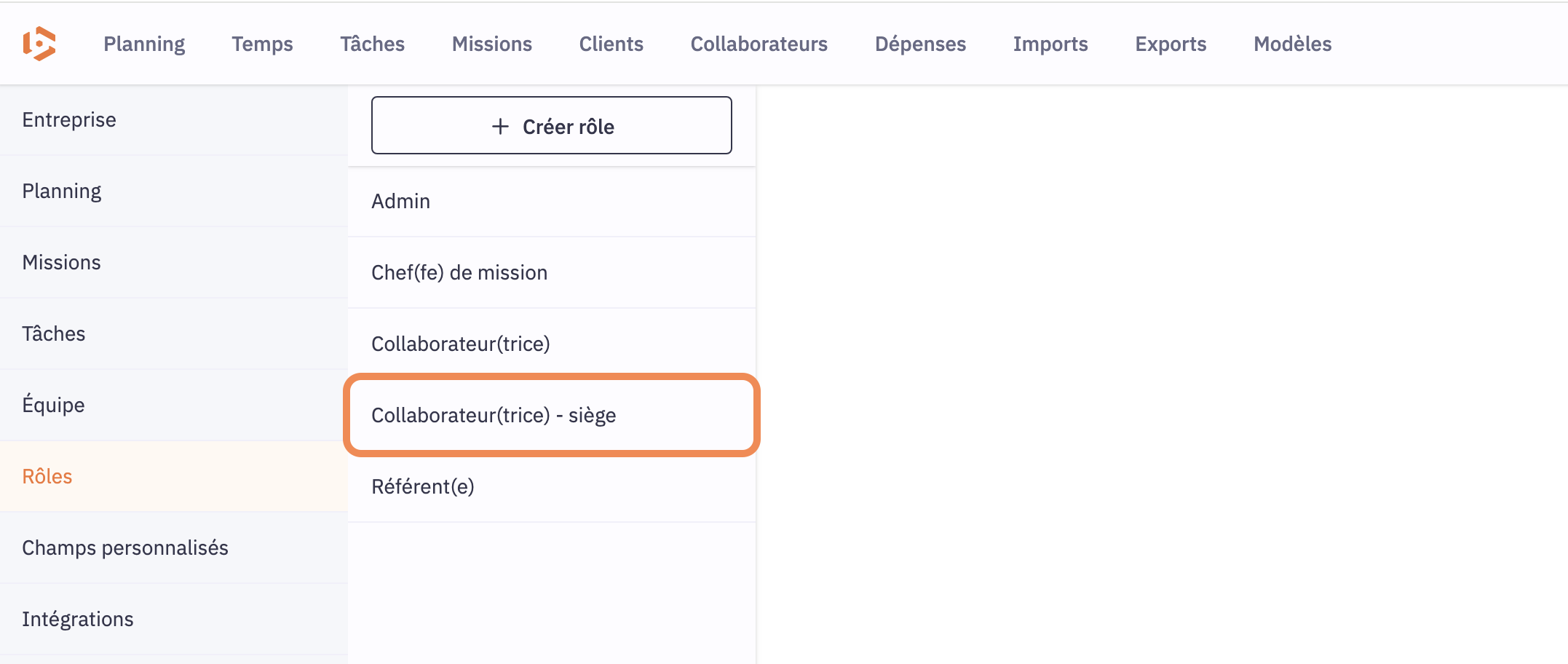Screen dimensions: 1568x664
Task: Go to Intégrations in the sidebar
Action: click(78, 619)
